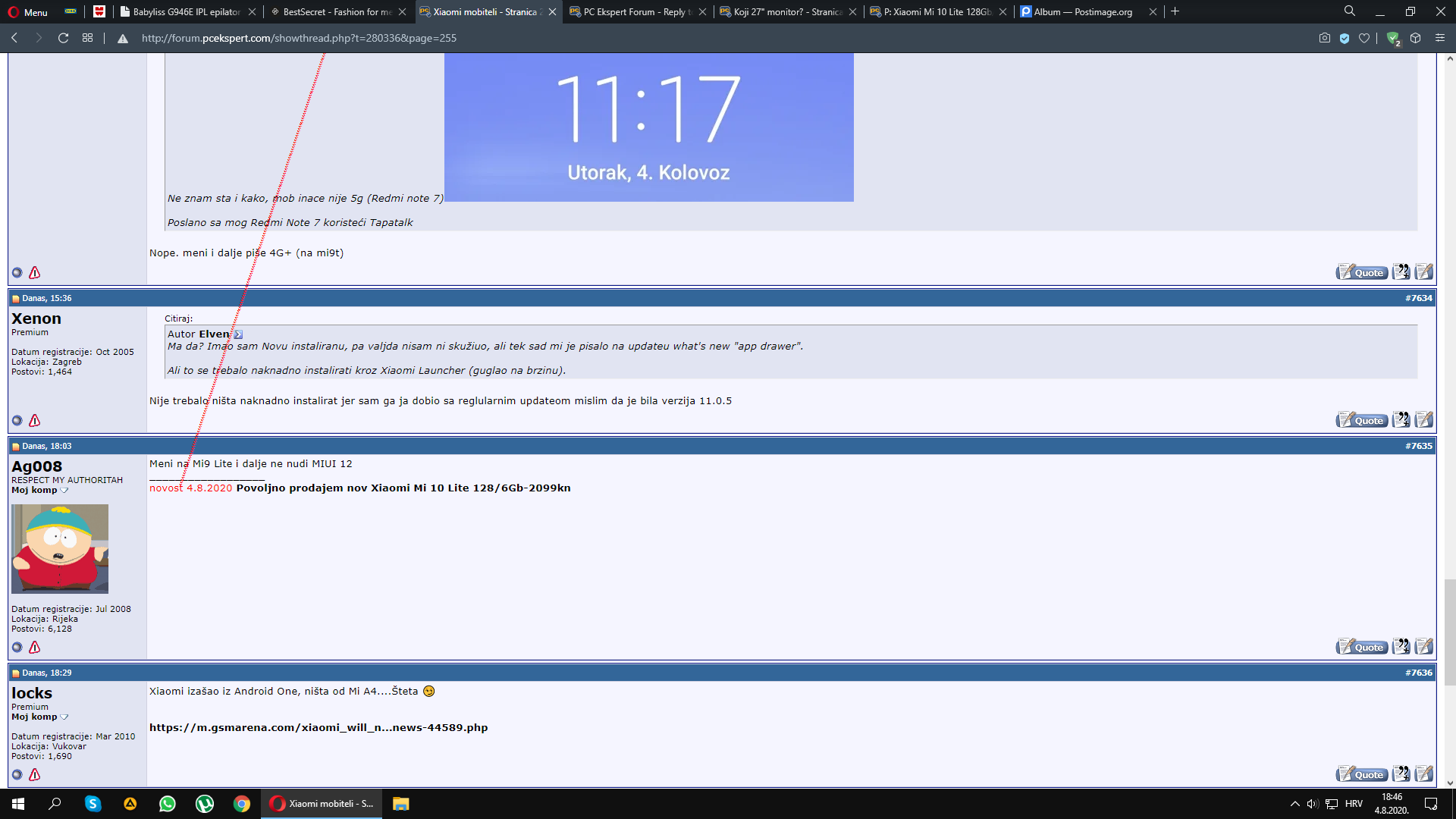Report Ag008's post with warning icon

(35, 647)
